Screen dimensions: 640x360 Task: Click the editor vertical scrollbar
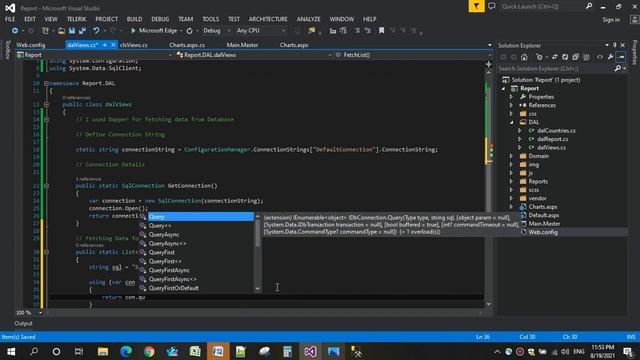click(488, 188)
